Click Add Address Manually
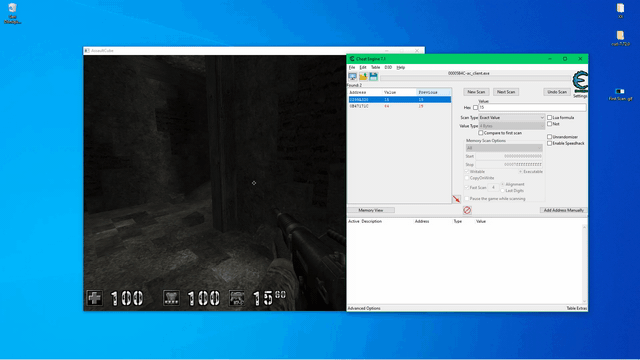The height and width of the screenshot is (360, 640). pos(563,210)
